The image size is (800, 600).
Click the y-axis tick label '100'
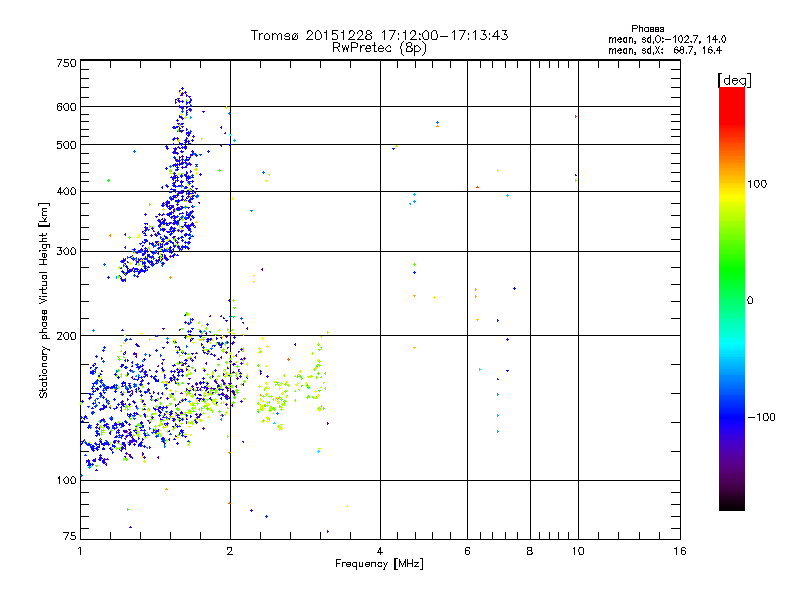(66, 480)
